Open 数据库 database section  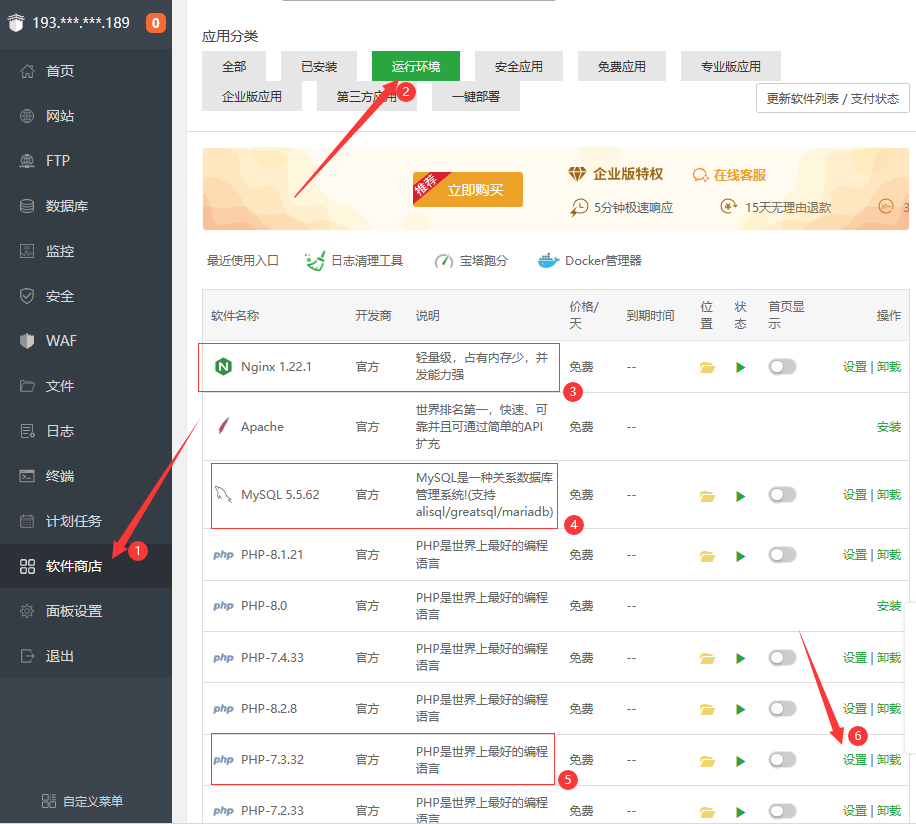67,206
